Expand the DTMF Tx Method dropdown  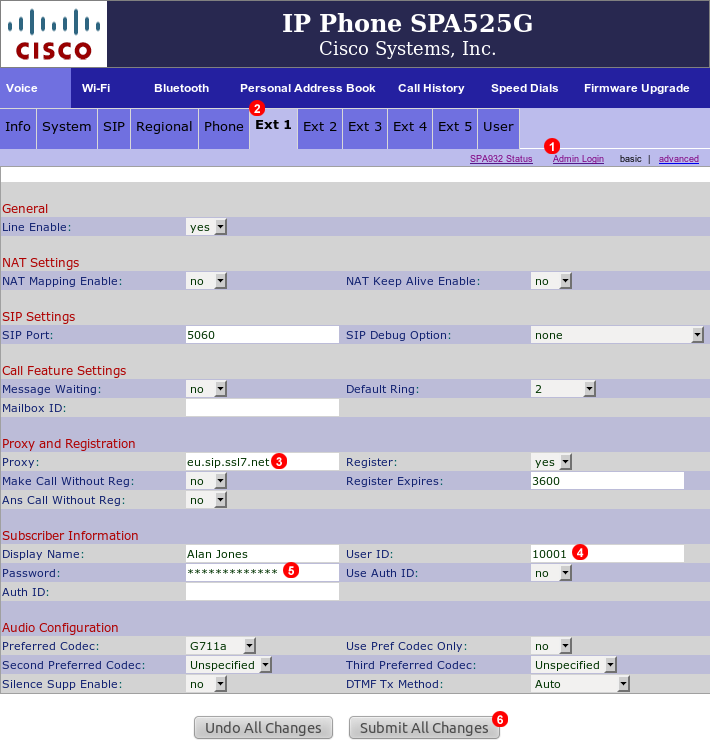point(580,684)
